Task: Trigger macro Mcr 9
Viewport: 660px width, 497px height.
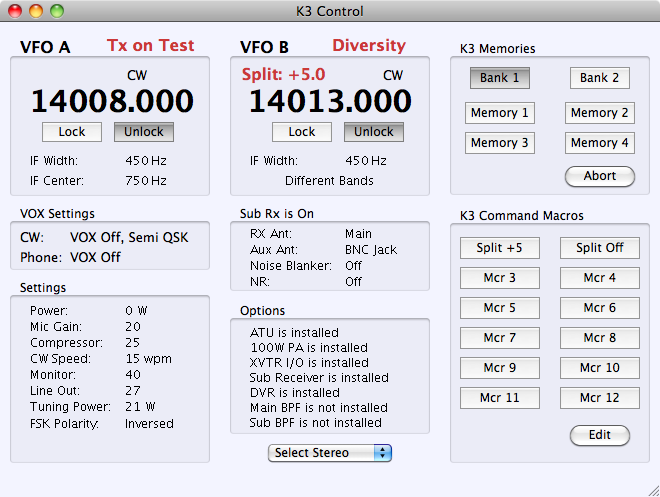Action: (500, 368)
